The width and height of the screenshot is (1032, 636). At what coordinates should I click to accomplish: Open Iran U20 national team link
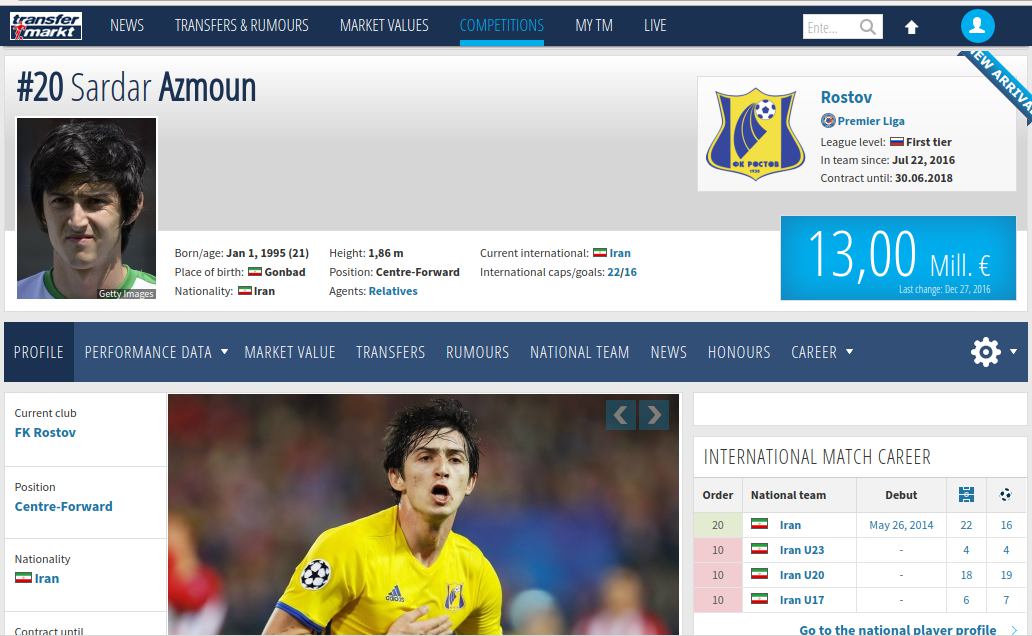[802, 575]
